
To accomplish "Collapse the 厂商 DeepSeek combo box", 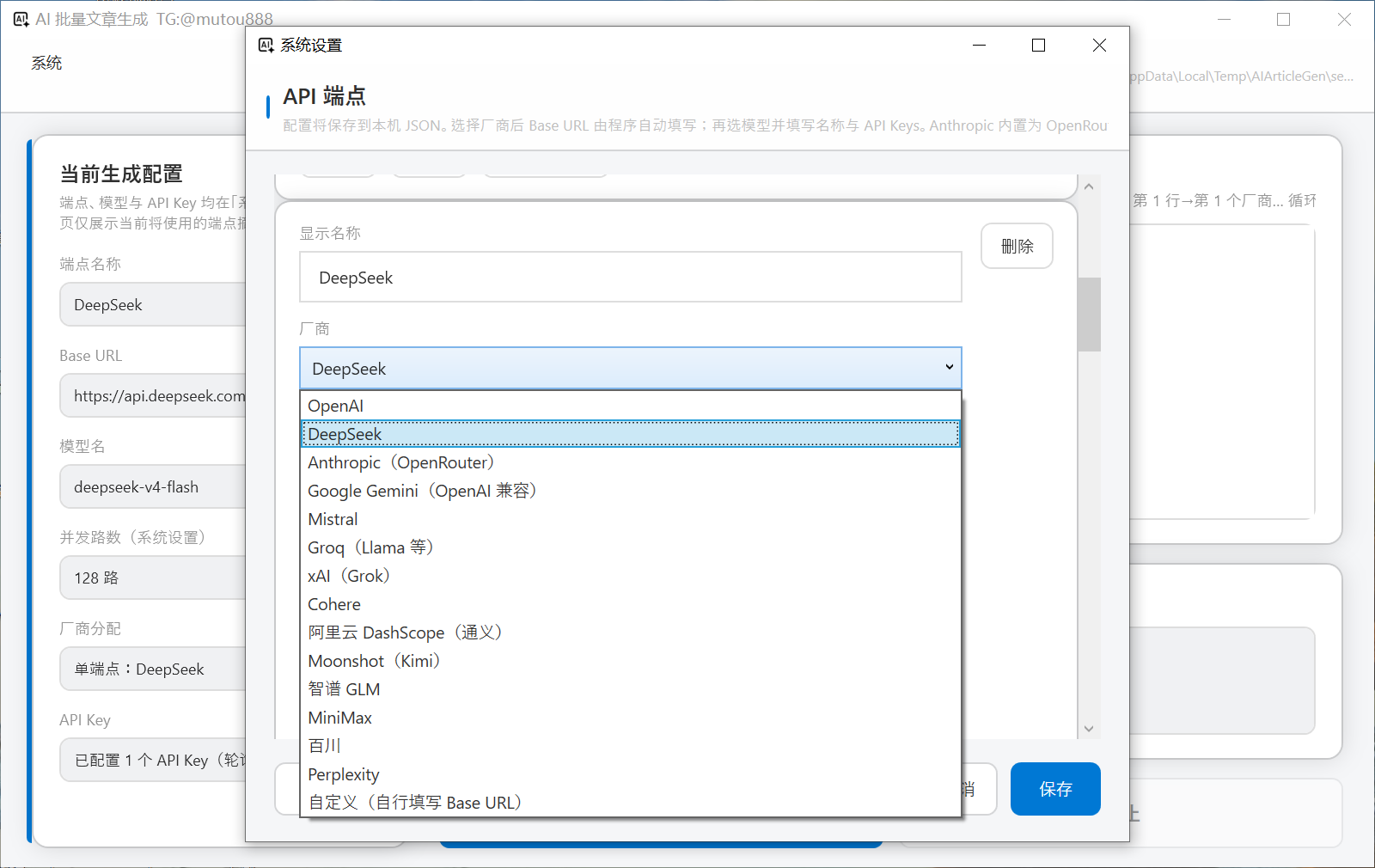I will point(630,369).
